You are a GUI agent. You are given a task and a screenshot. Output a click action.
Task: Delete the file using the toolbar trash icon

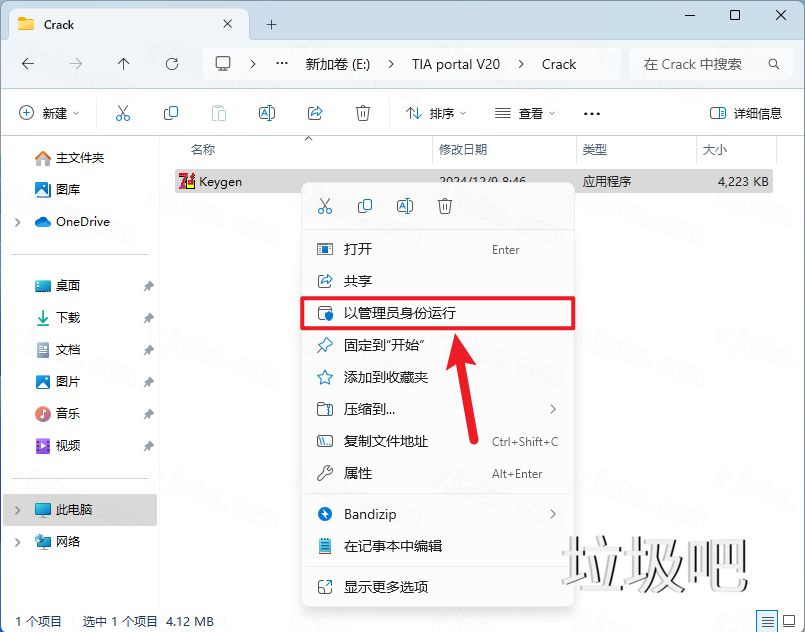pyautogui.click(x=363, y=113)
